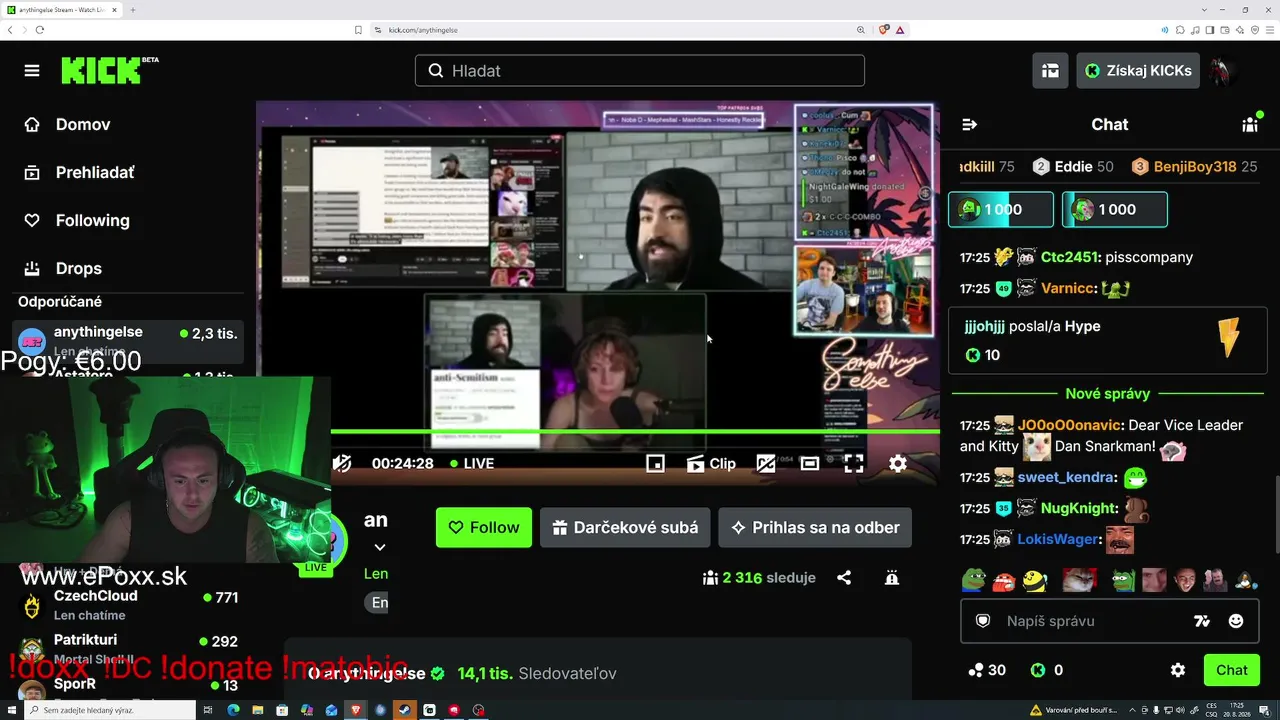Viewport: 1280px width, 720px height.
Task: Insert the cat quick emote
Action: coord(1078,580)
